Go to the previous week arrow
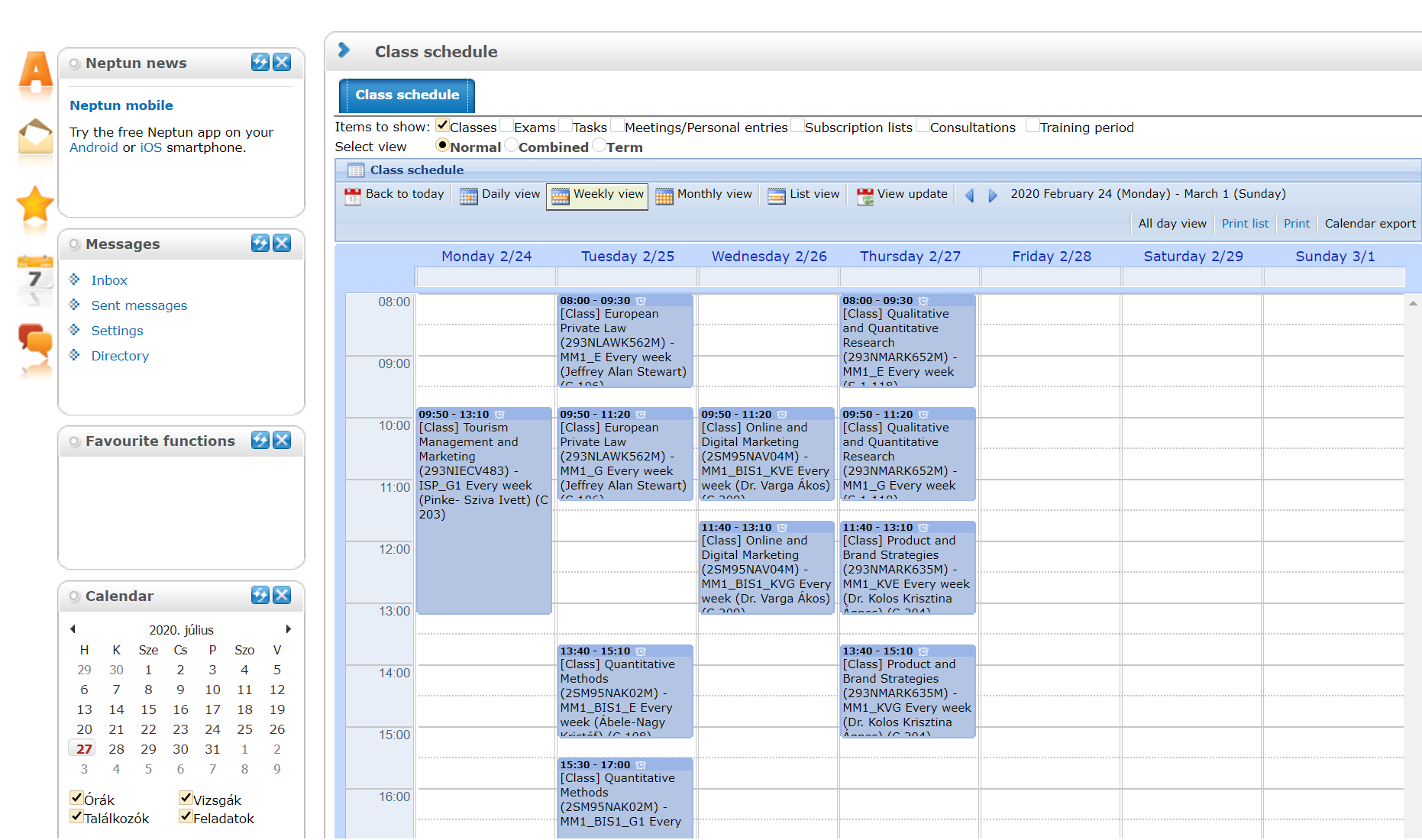 click(970, 195)
